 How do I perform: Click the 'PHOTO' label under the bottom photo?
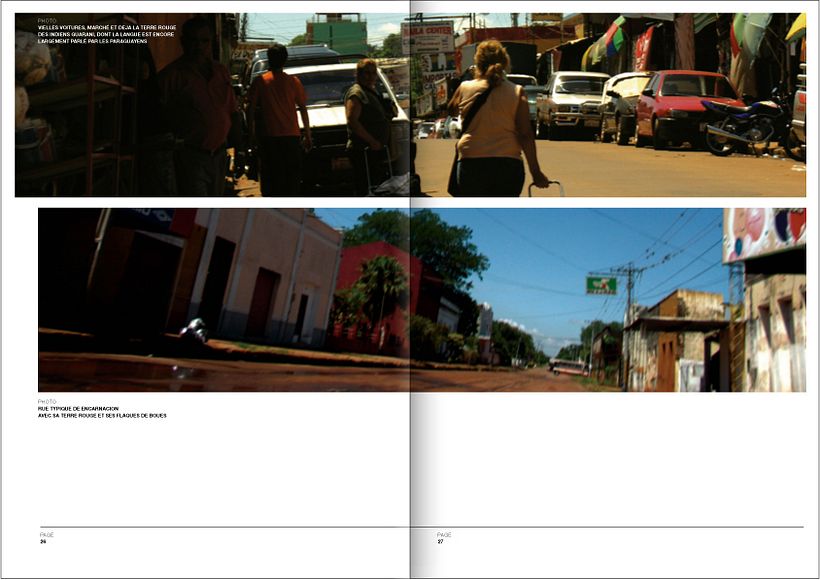pos(47,402)
